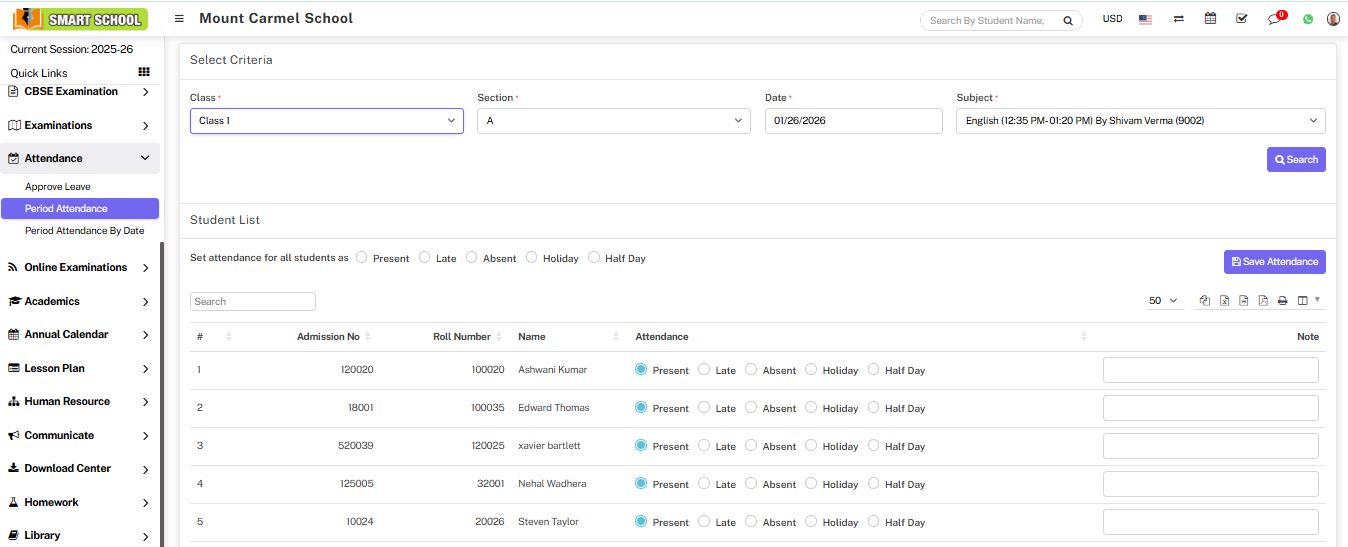Open chat notifications with red badge
Viewport: 1348px width, 547px height.
click(x=1274, y=19)
